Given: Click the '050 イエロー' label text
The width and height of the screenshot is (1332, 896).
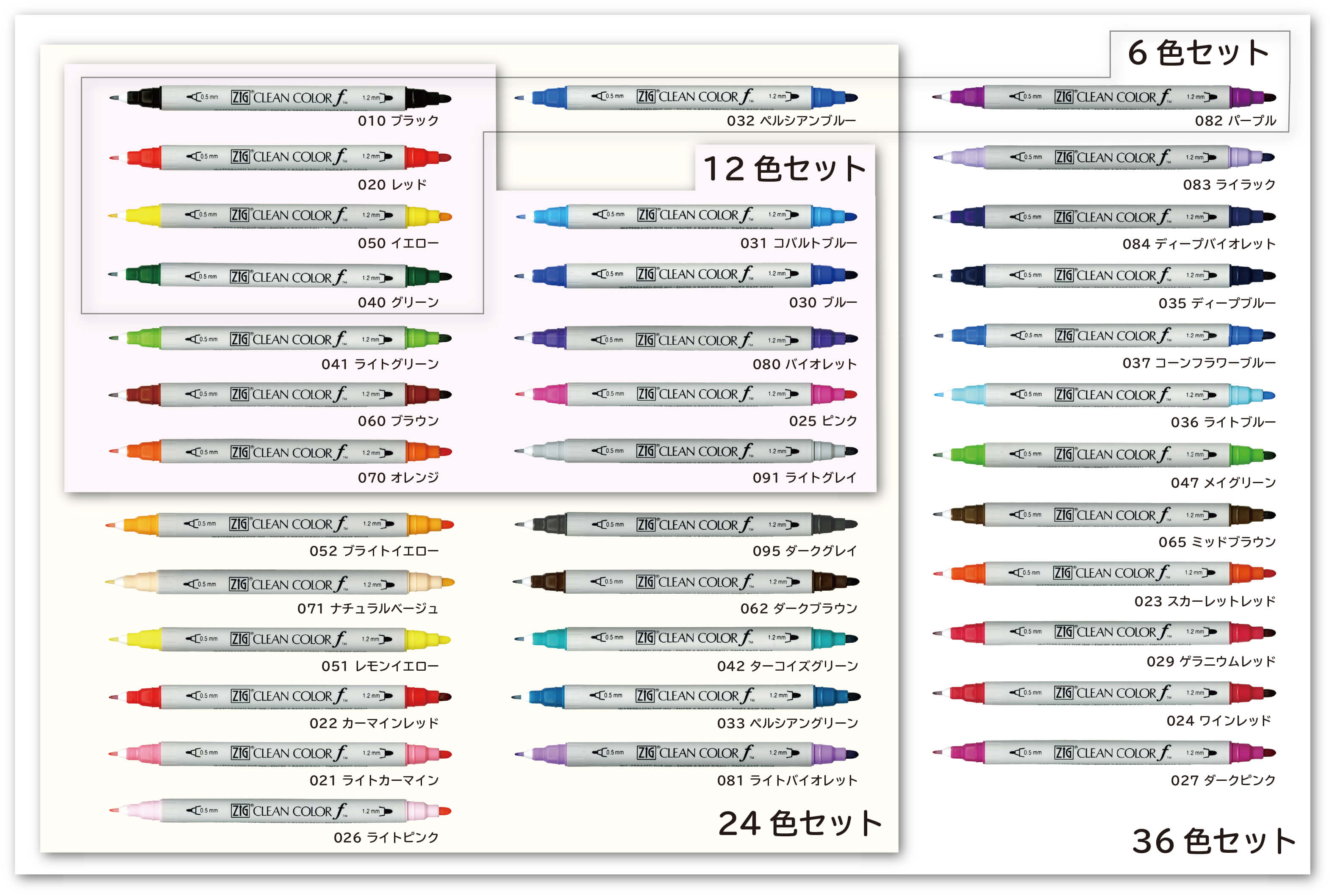Looking at the screenshot, I should (x=399, y=243).
